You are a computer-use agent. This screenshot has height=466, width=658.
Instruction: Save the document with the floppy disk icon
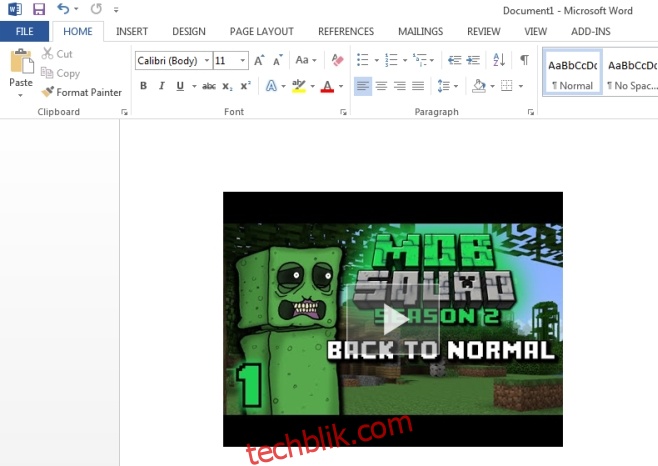click(39, 9)
